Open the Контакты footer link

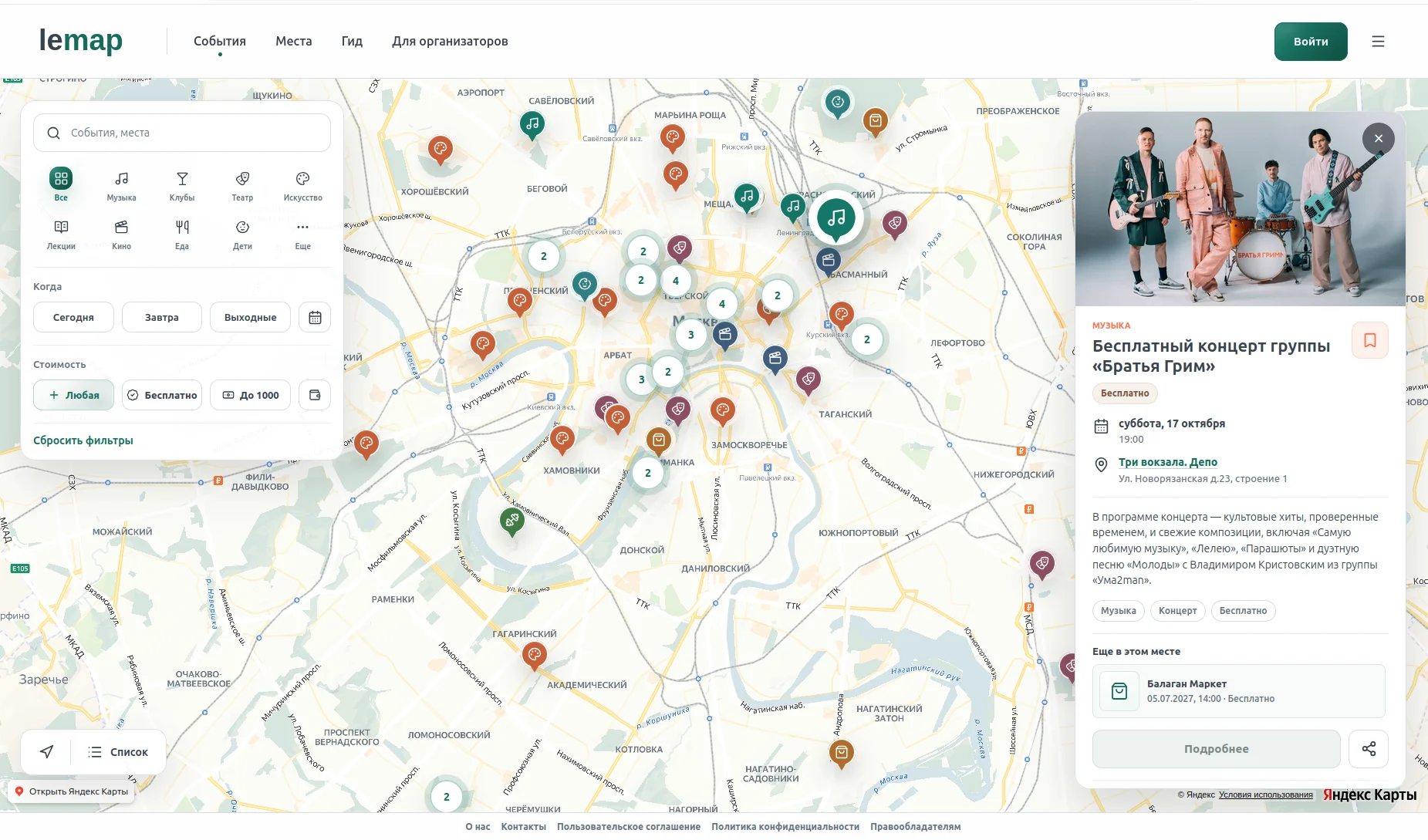pos(523,827)
